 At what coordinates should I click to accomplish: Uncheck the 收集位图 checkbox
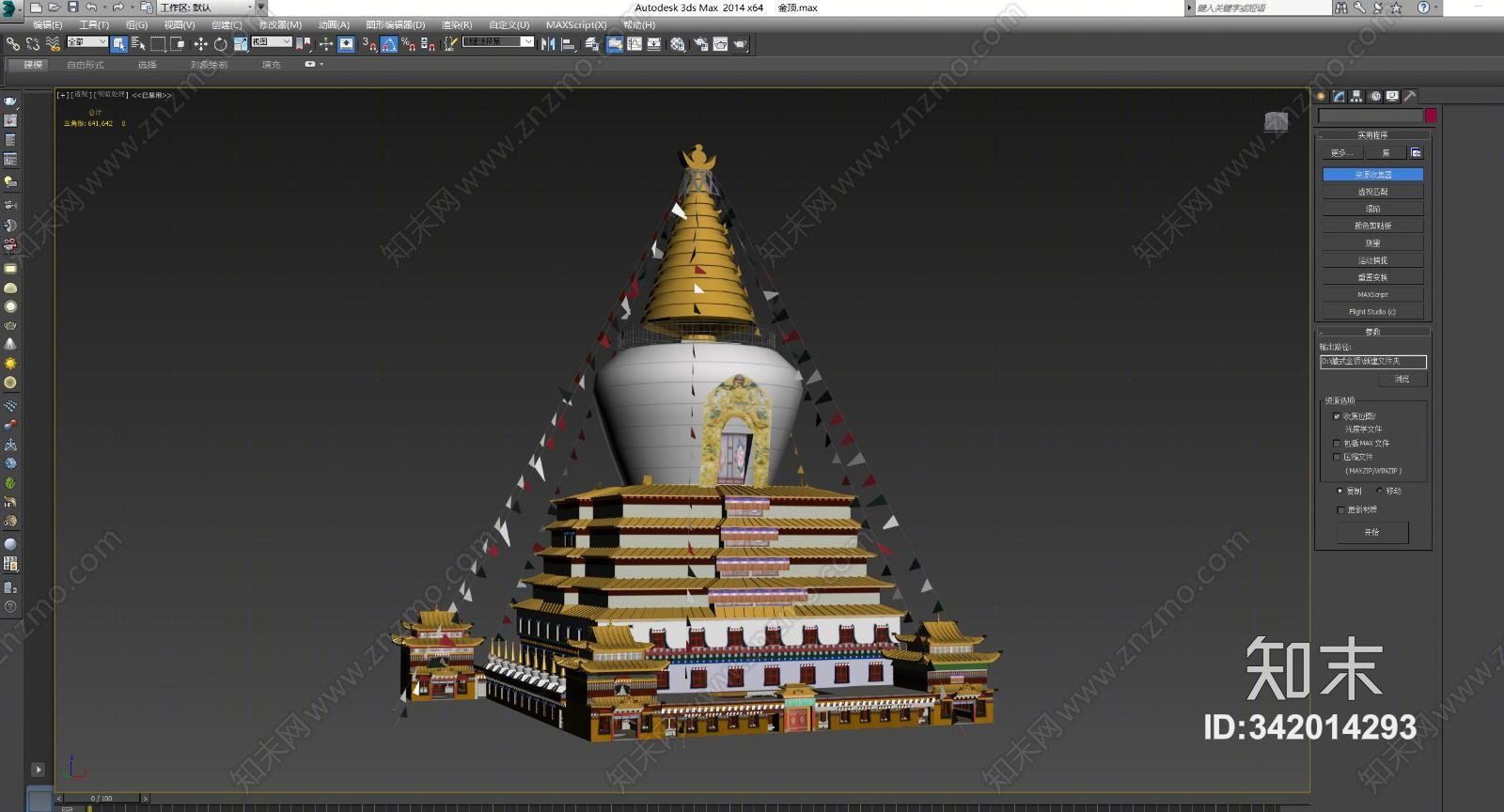[1337, 416]
